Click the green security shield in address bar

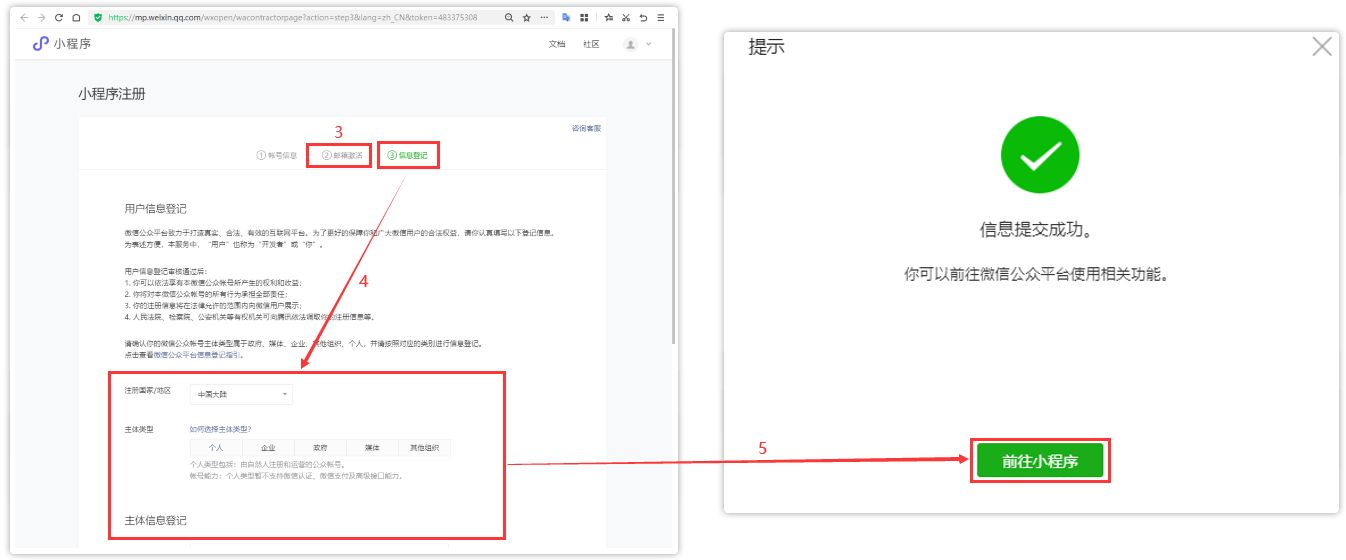[x=97, y=18]
